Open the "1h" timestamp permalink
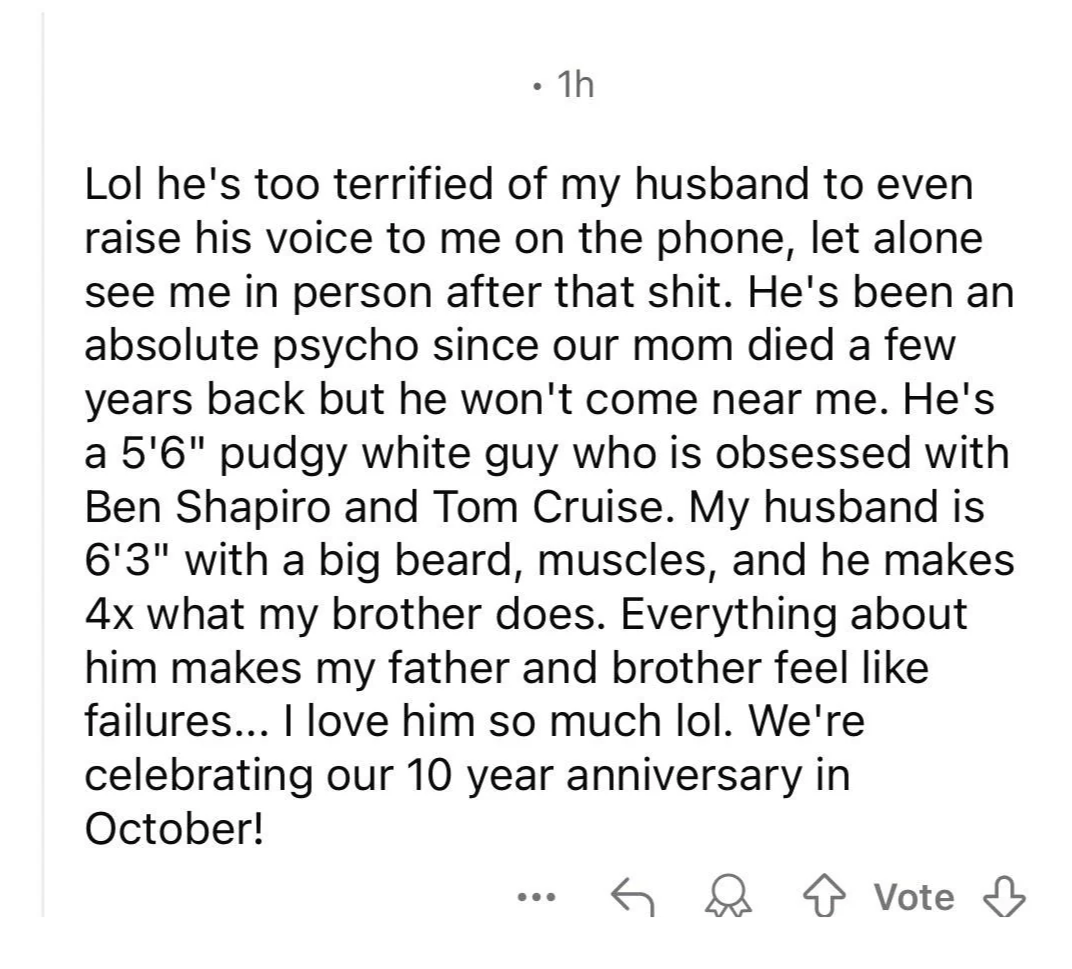Viewport: 1072px width, 969px height. (576, 85)
